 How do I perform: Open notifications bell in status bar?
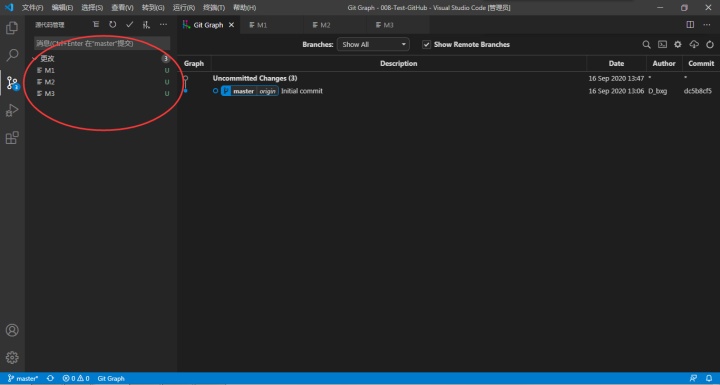pos(709,378)
